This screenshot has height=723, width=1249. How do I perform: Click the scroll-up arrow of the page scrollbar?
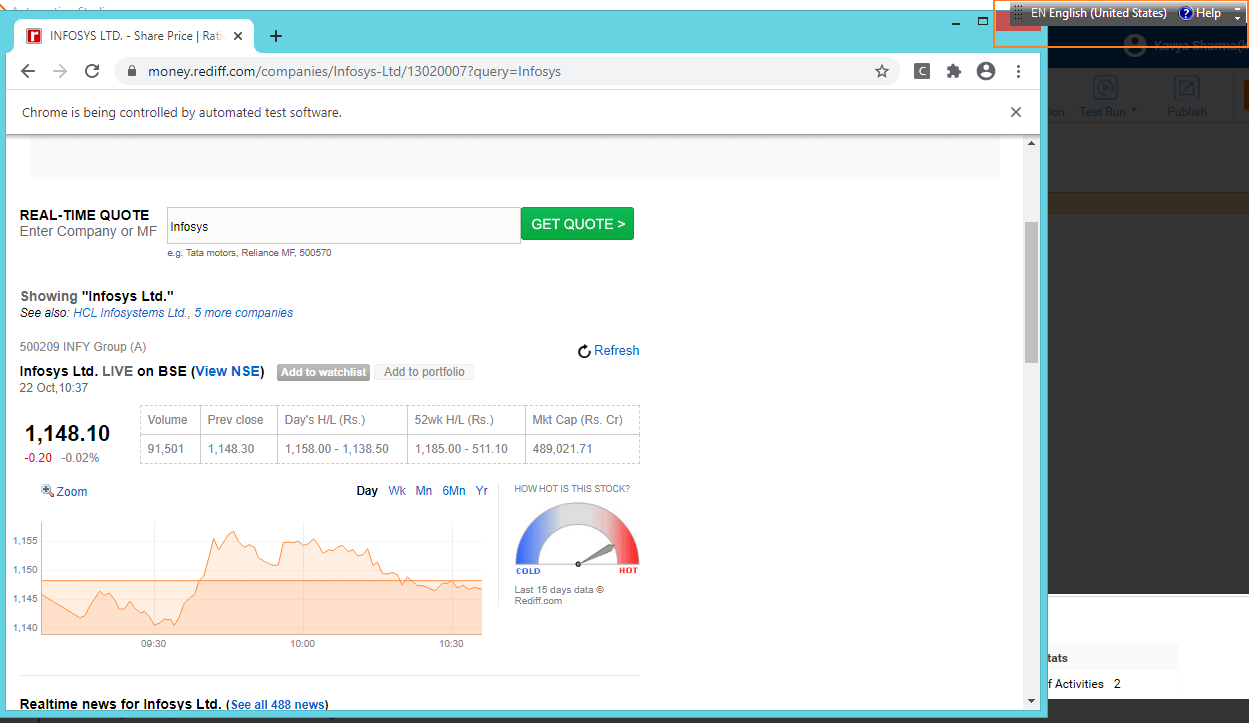(x=1031, y=145)
